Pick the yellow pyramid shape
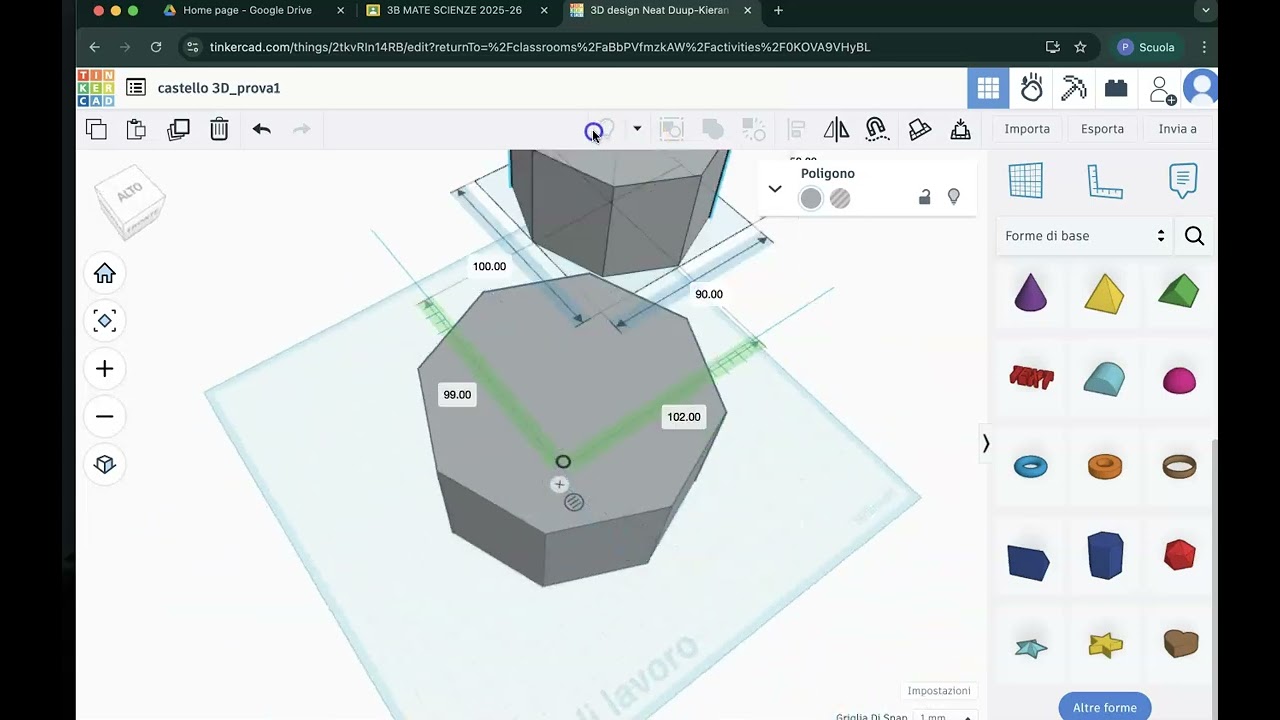 click(1105, 293)
